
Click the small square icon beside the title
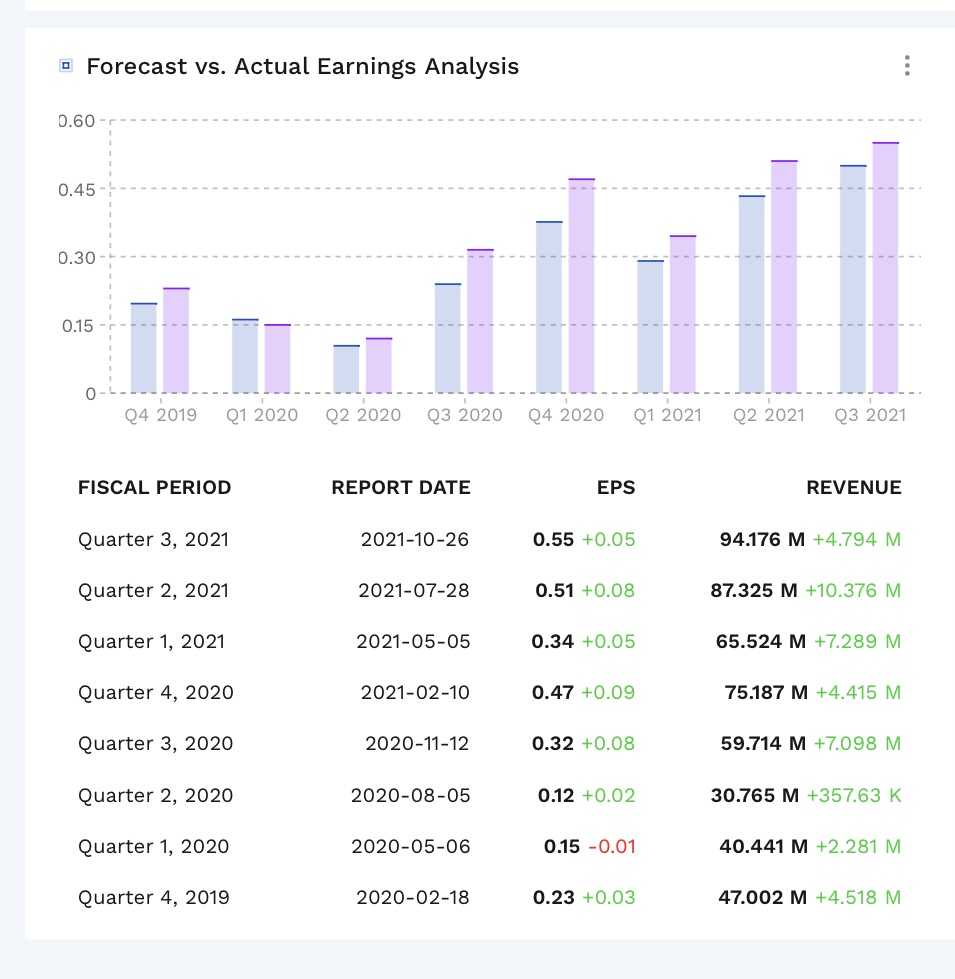point(66,67)
